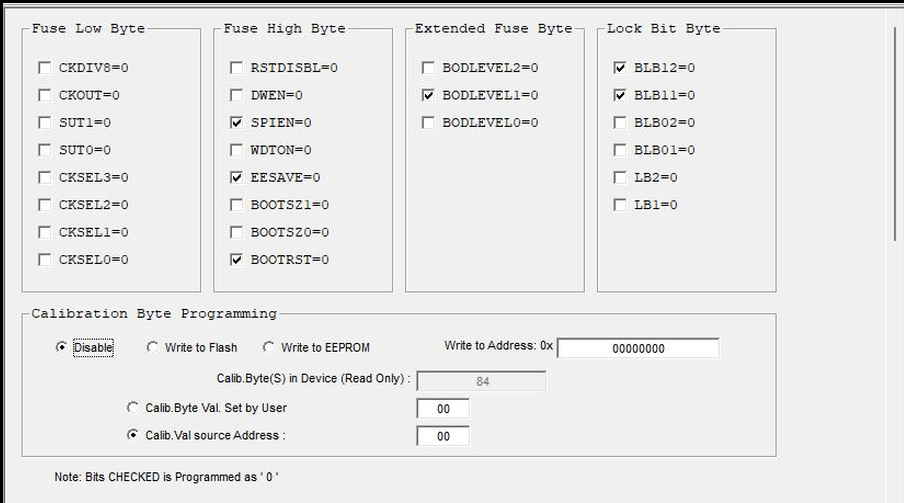The width and height of the screenshot is (904, 503).
Task: Uncheck the BODLEVEL1=0 checkbox
Action: [428, 95]
